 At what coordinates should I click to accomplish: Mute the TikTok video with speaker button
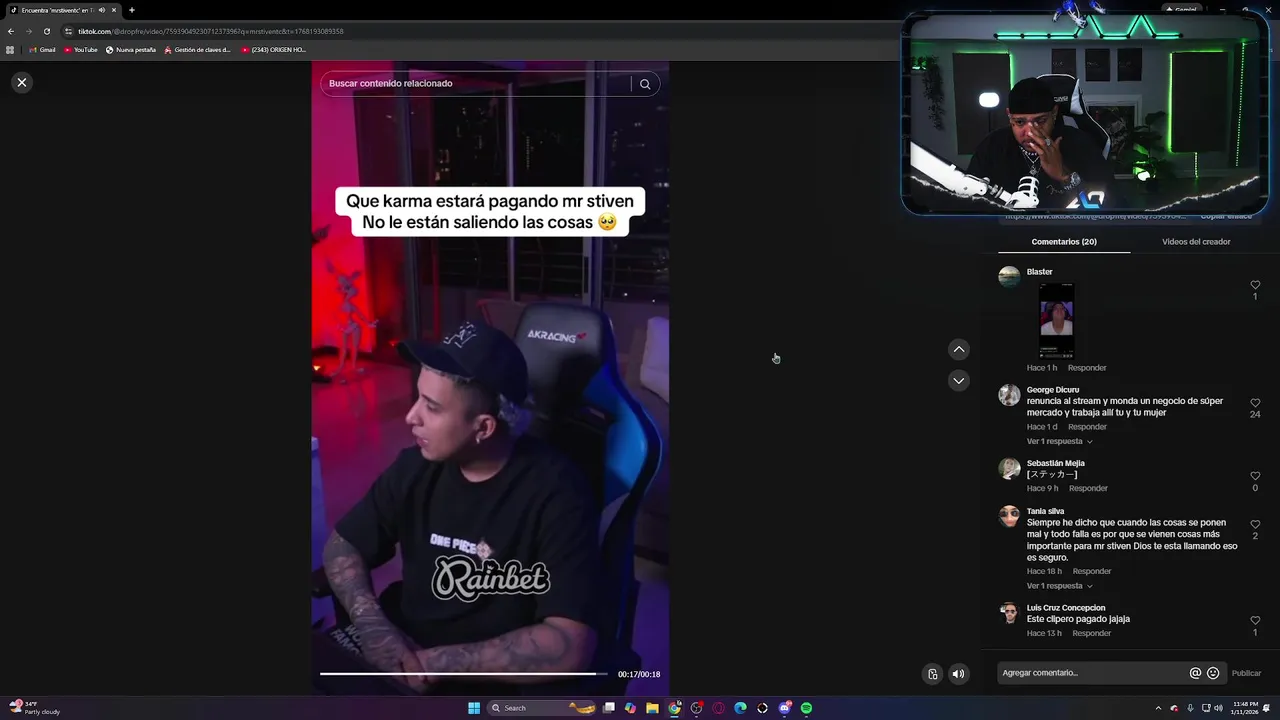point(958,673)
